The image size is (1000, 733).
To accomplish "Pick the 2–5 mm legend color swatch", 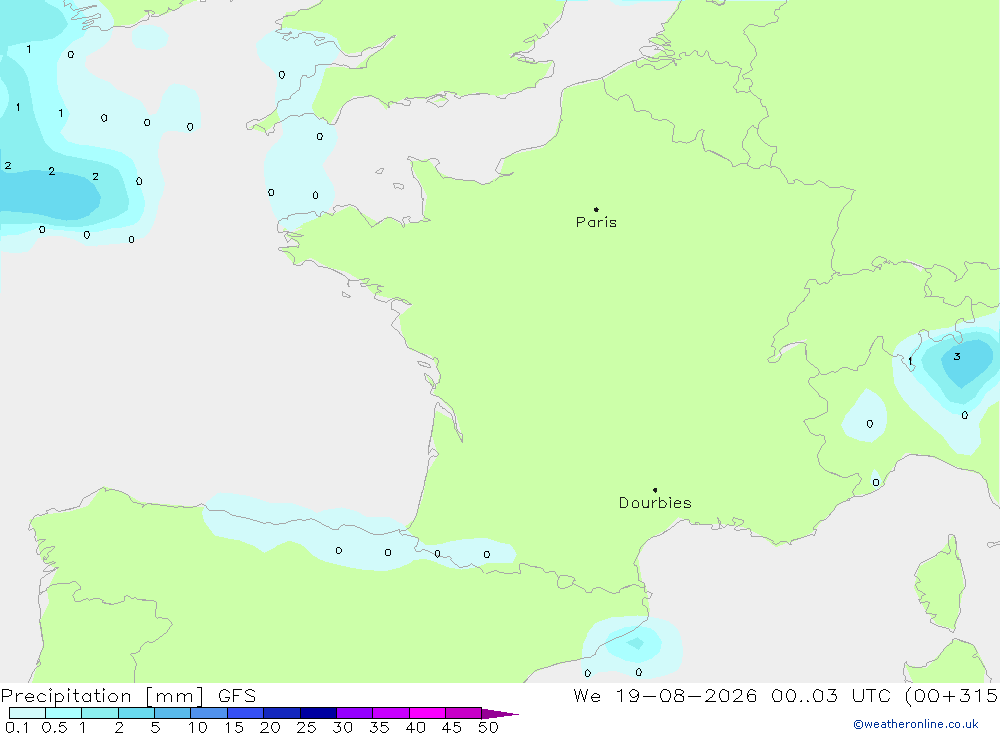I will pyautogui.click(x=136, y=713).
